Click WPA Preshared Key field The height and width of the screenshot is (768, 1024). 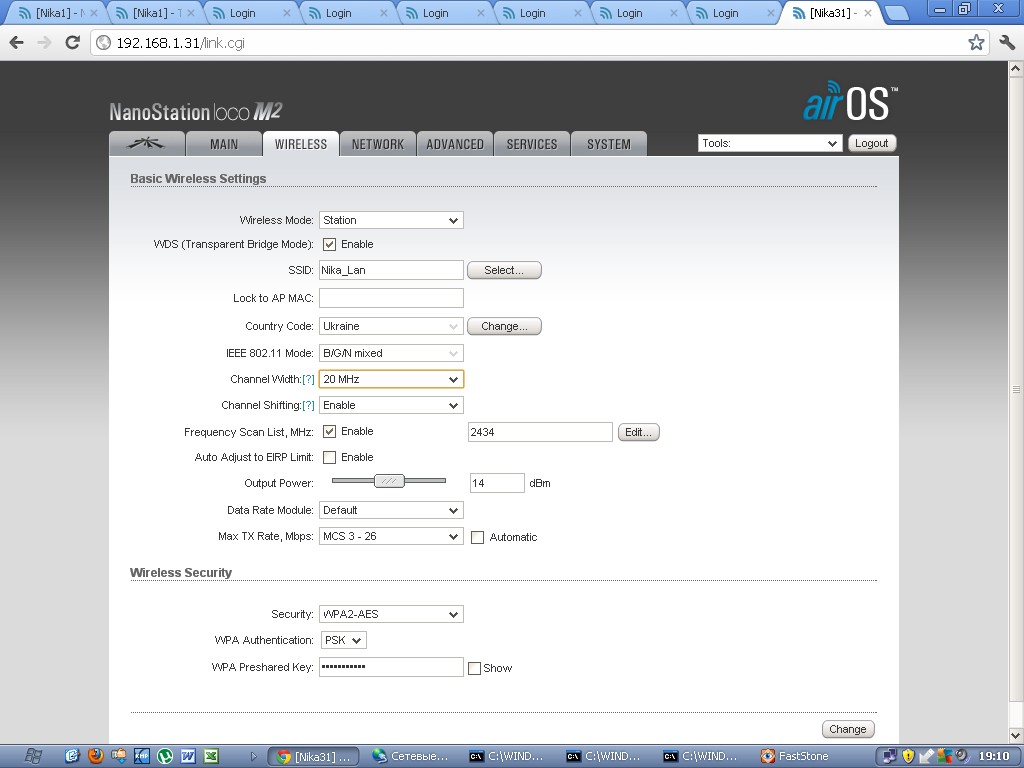point(391,667)
